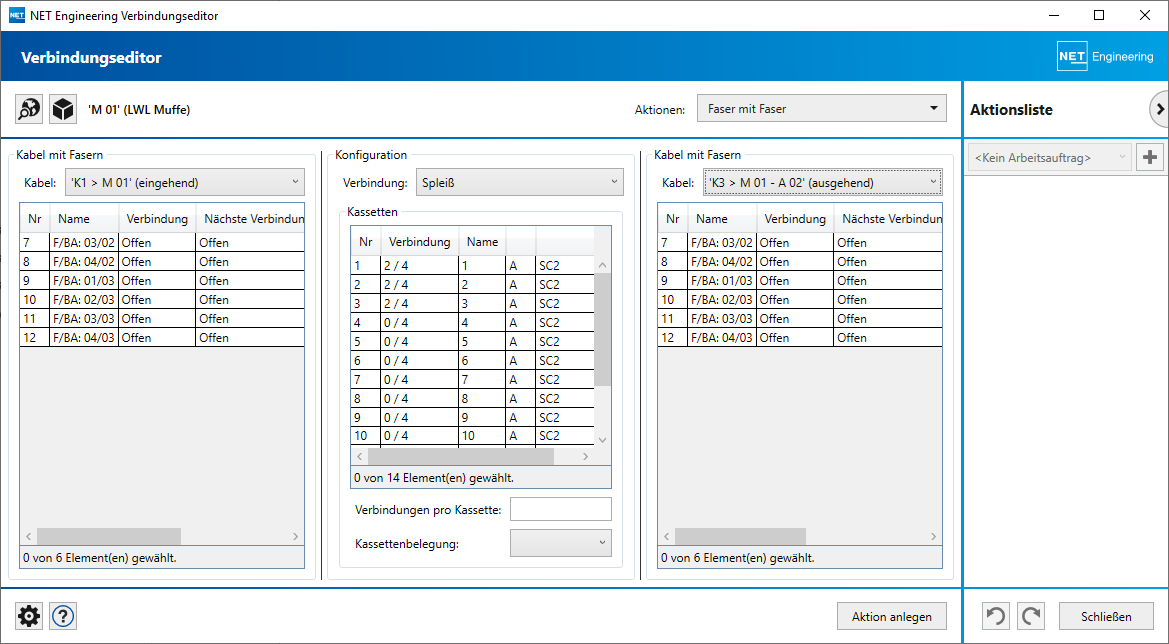1169x644 pixels.
Task: Click the undo arrow icon
Action: 996,616
